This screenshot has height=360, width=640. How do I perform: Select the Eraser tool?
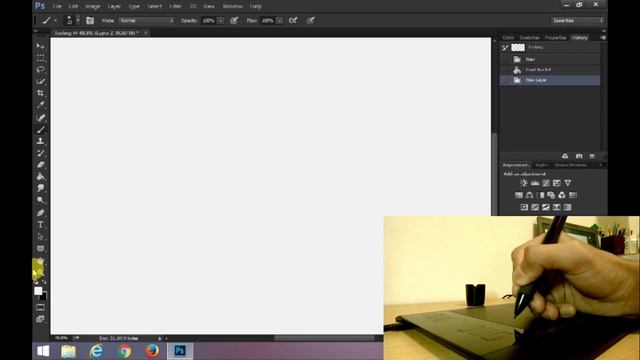[x=40, y=165]
